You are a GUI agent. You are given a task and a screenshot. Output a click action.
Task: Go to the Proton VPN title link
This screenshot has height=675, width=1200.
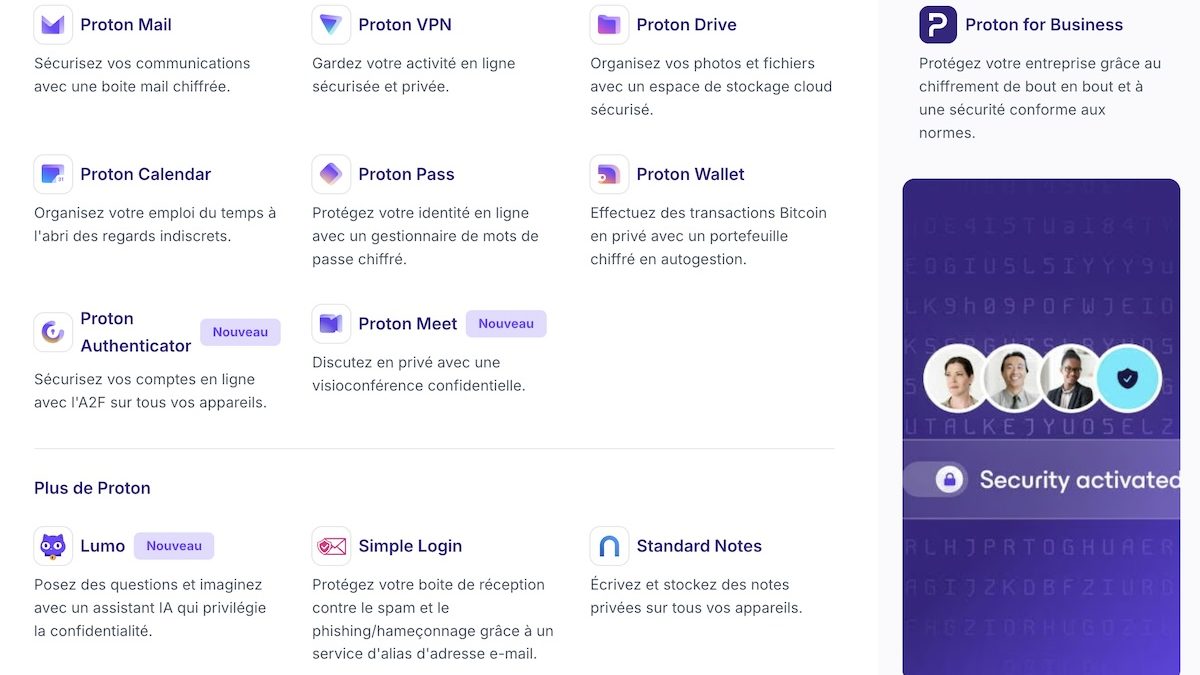coord(405,25)
